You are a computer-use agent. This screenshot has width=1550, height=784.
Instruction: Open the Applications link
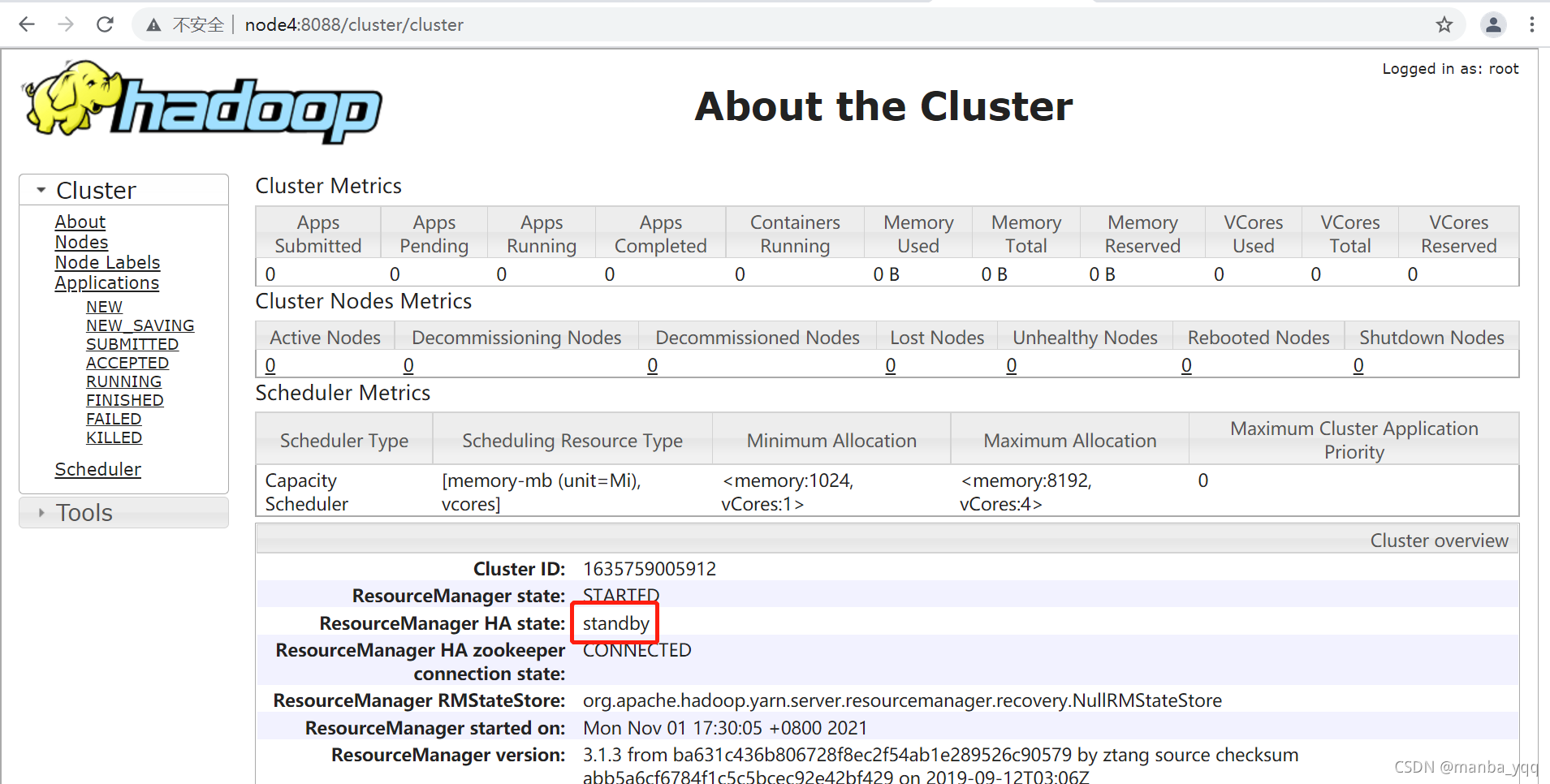107,282
